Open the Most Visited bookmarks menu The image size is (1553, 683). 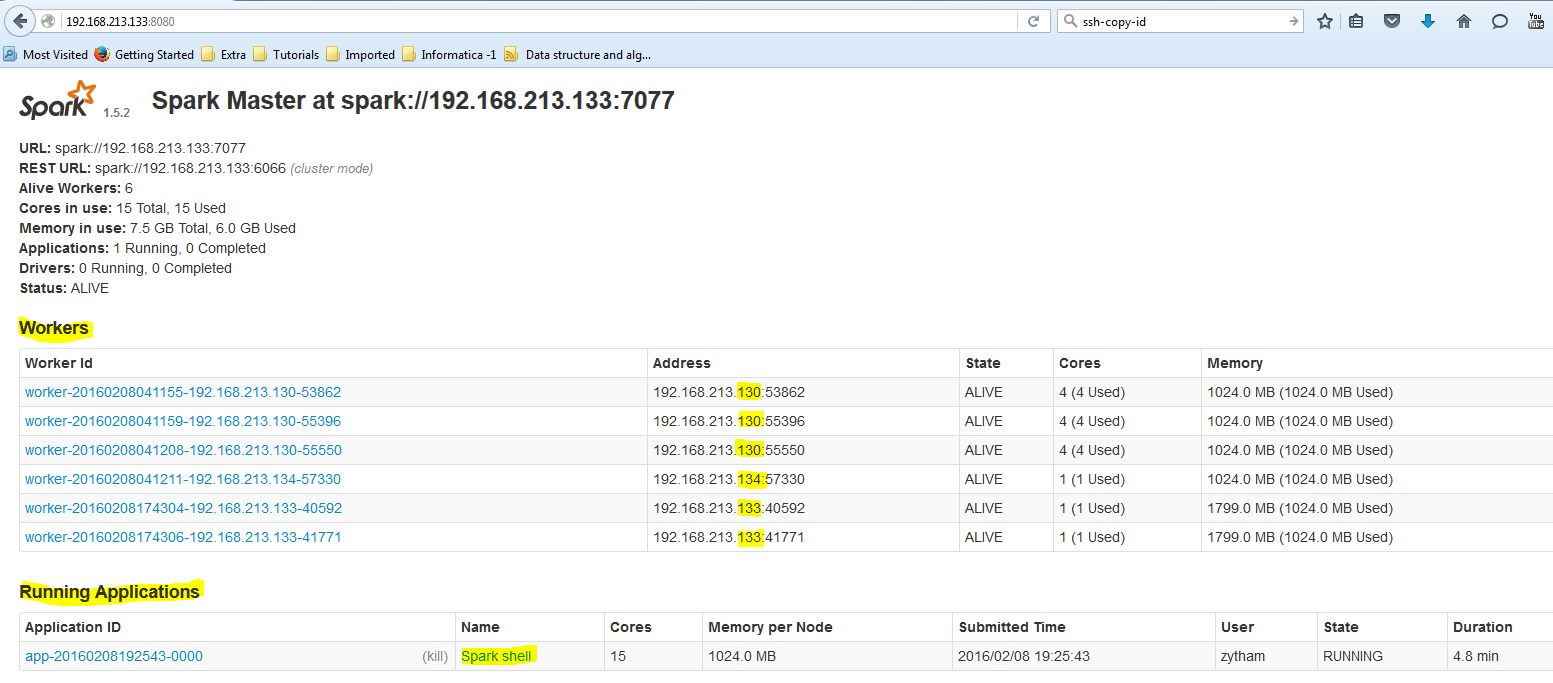pos(53,55)
